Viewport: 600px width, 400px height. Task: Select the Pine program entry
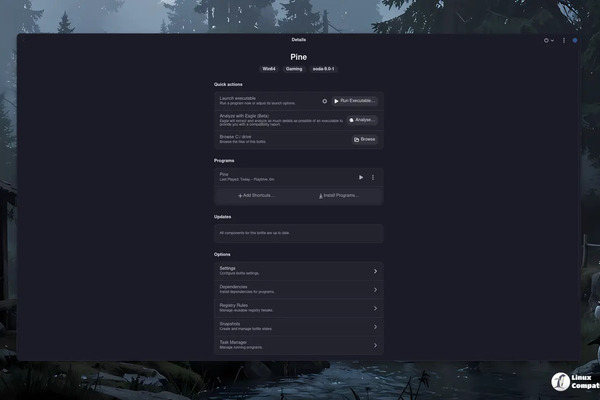270,177
